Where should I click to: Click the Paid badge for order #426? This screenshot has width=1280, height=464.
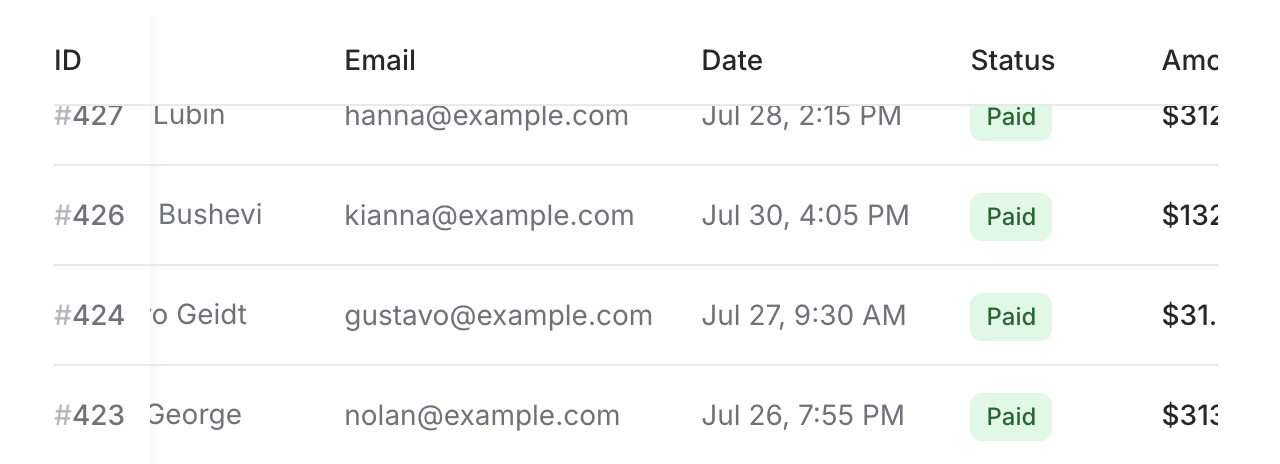click(1010, 217)
